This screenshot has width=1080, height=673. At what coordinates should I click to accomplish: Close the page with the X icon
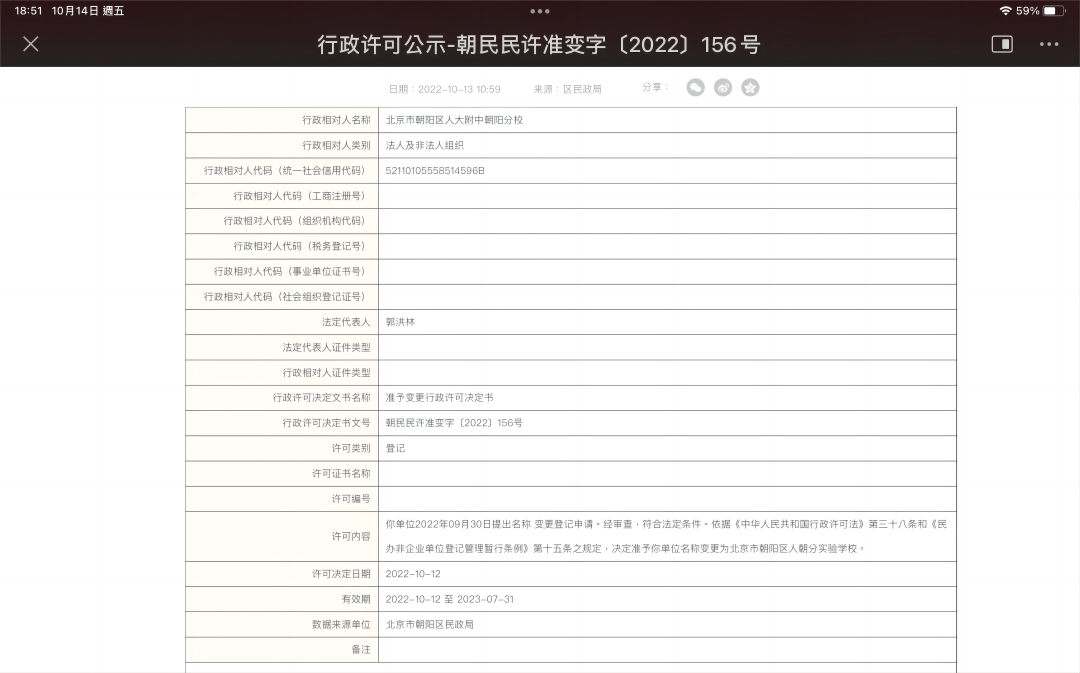point(30,44)
